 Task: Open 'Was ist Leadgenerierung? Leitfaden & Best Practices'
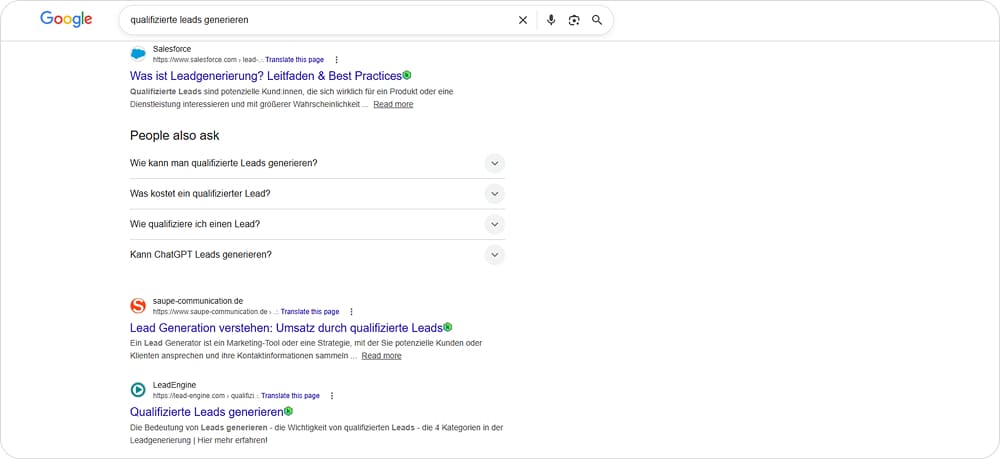tap(266, 76)
